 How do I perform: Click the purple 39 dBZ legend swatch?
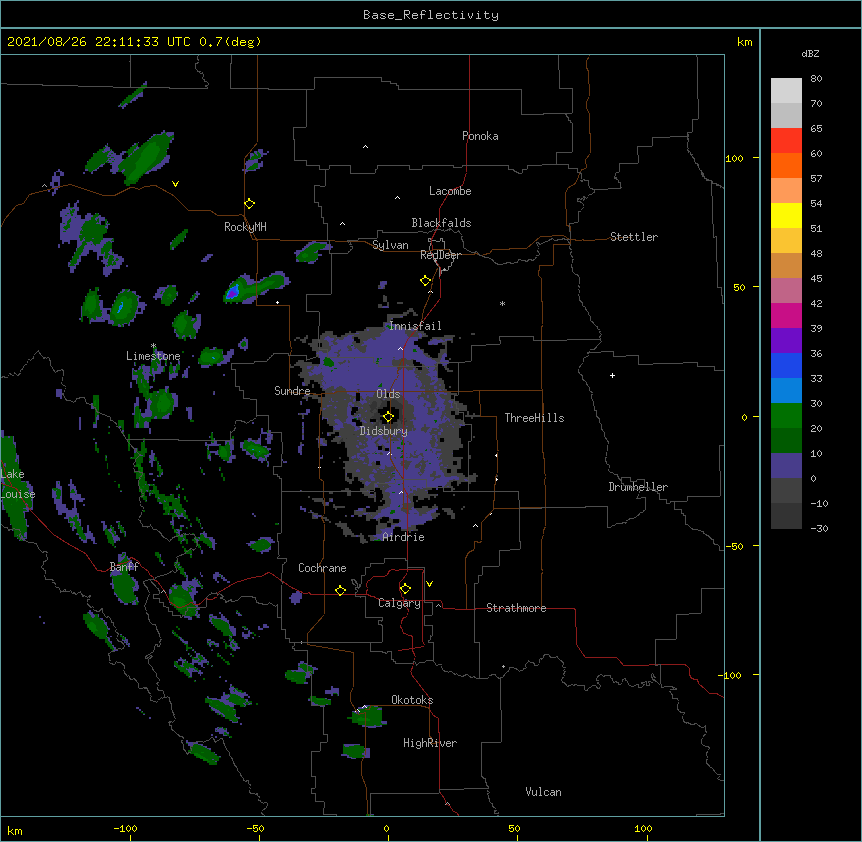[x=786, y=340]
